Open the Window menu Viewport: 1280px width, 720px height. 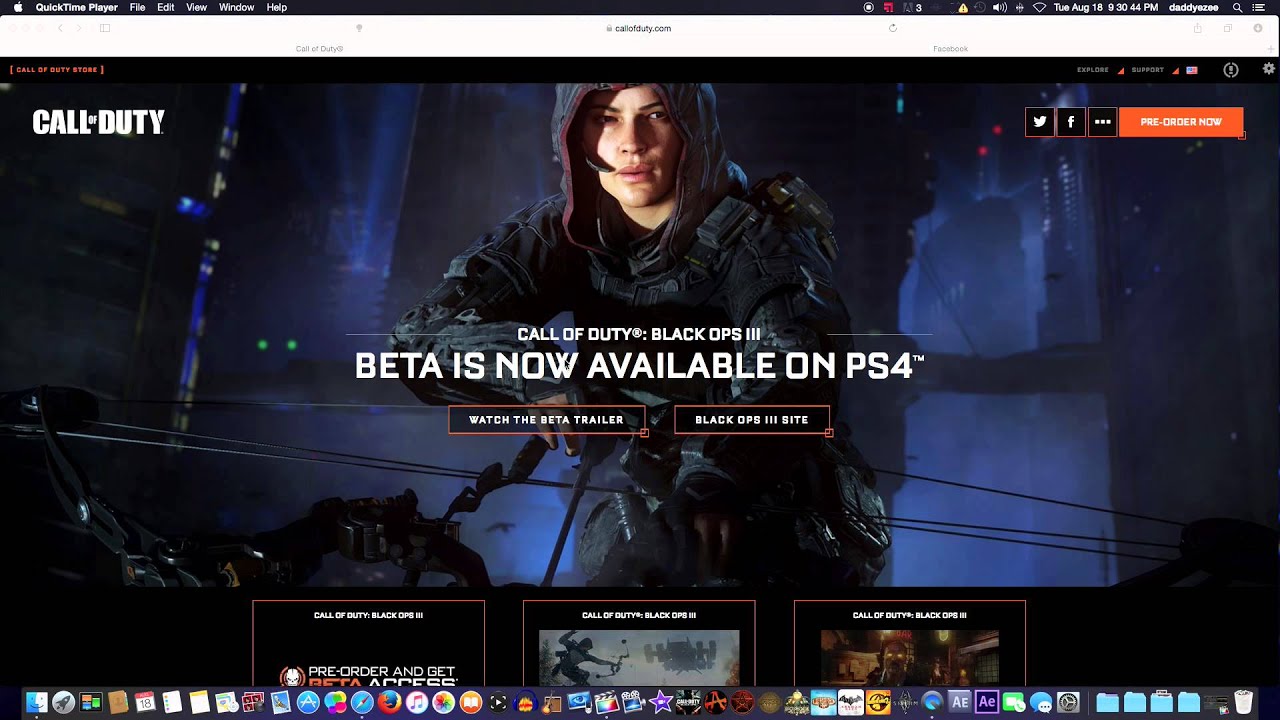click(236, 7)
